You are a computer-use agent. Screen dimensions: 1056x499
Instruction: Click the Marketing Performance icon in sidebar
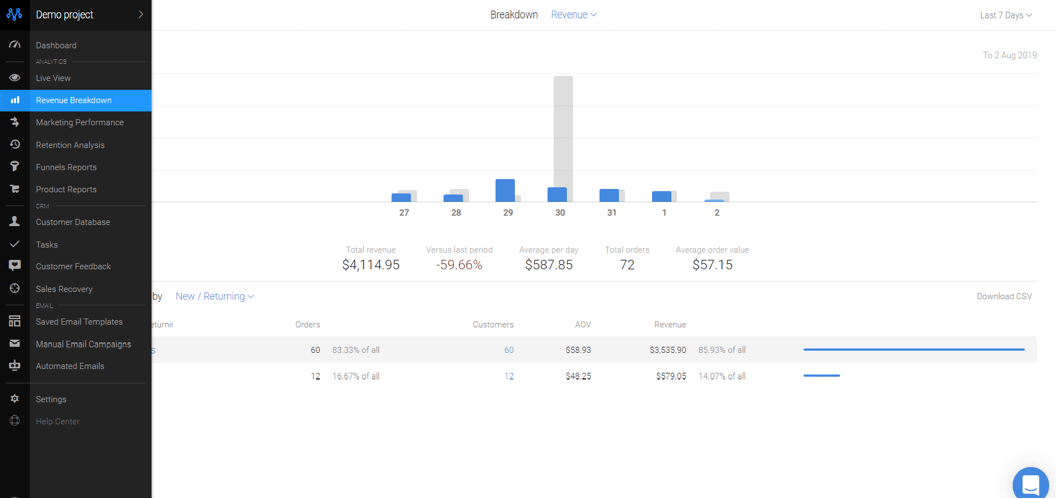pos(14,122)
